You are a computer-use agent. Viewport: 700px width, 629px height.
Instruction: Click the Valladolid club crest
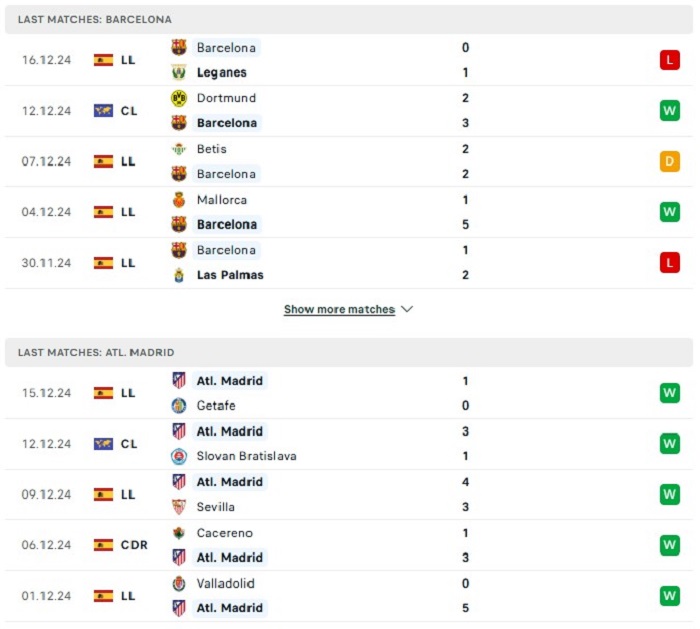(x=179, y=584)
